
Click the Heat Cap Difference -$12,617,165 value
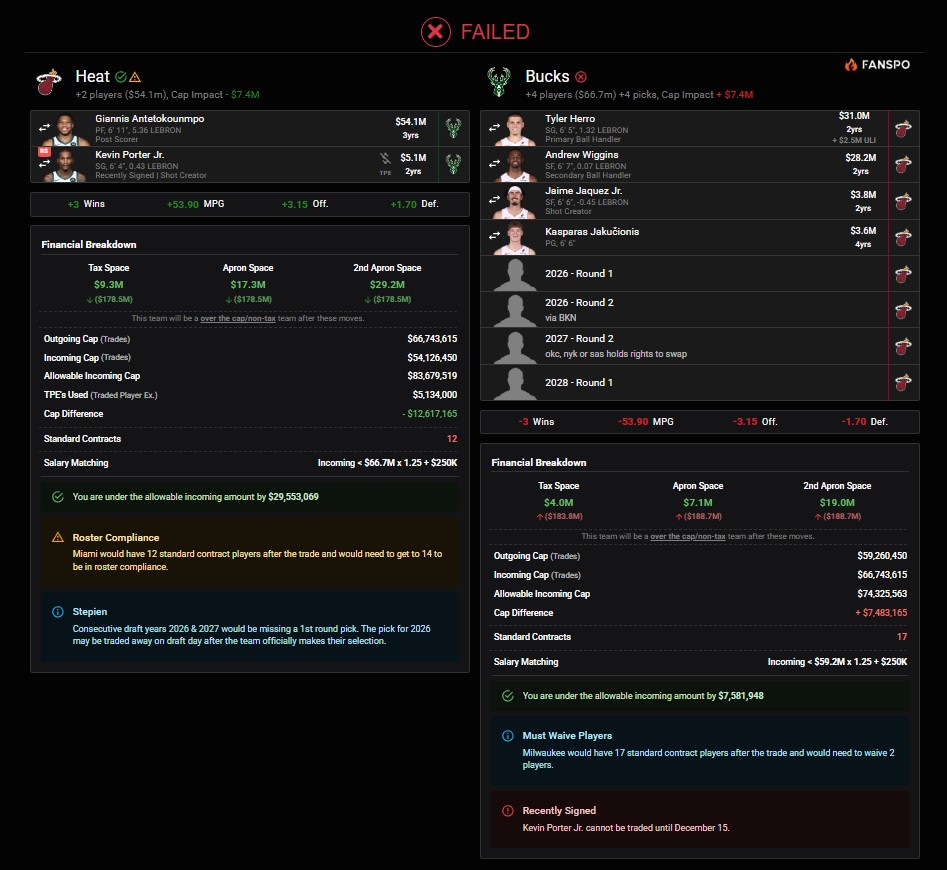(x=429, y=414)
